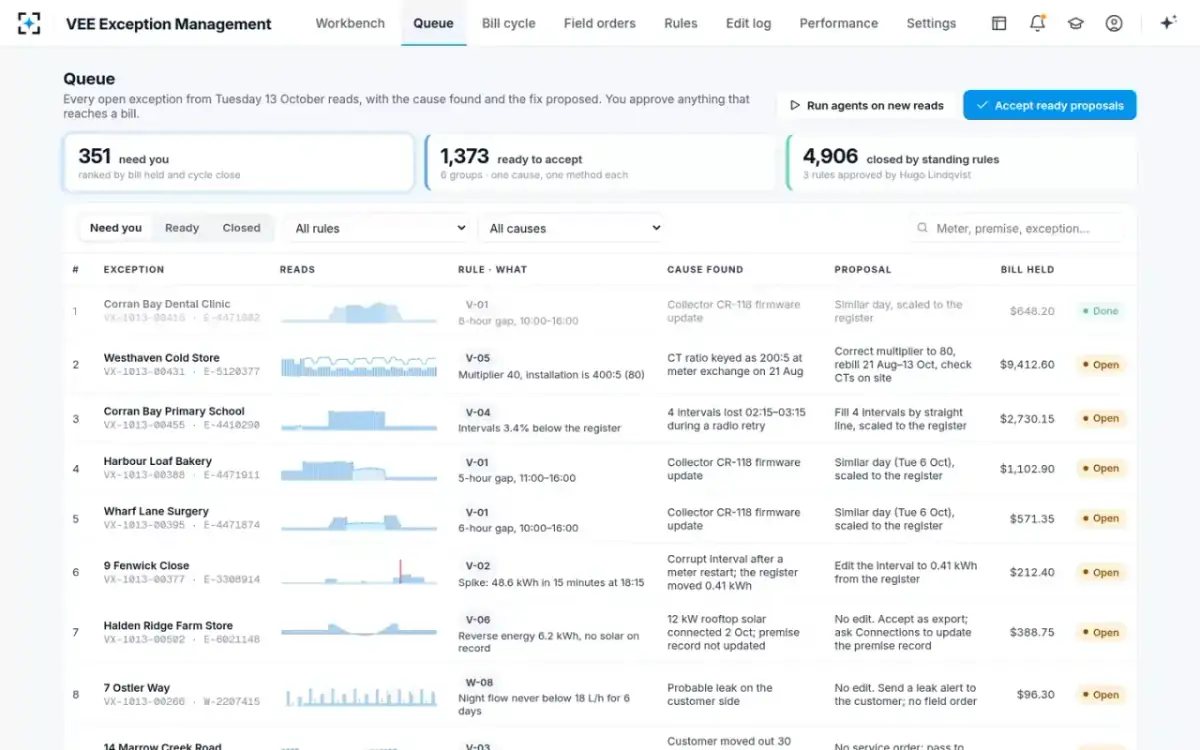The height and width of the screenshot is (750, 1200).
Task: View reads sparkline for Westhaven Cold Store
Action: tap(359, 365)
